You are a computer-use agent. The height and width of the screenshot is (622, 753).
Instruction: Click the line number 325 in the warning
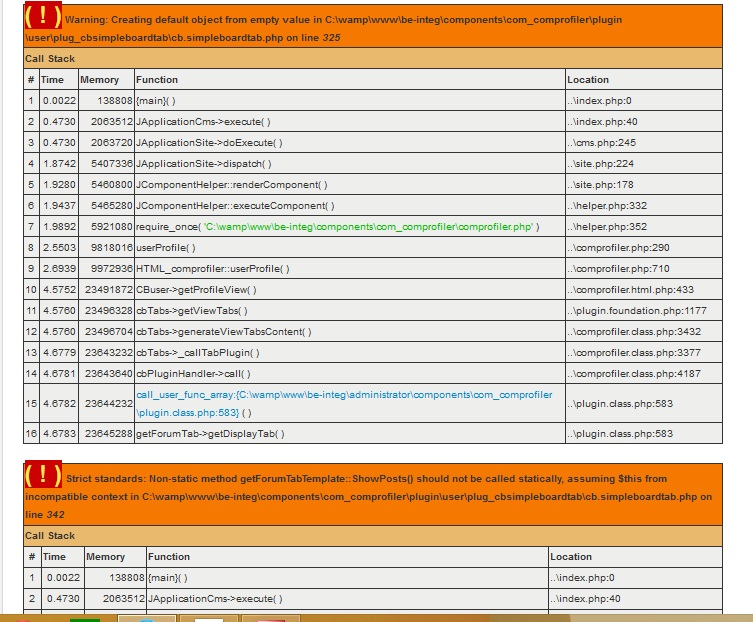click(331, 38)
